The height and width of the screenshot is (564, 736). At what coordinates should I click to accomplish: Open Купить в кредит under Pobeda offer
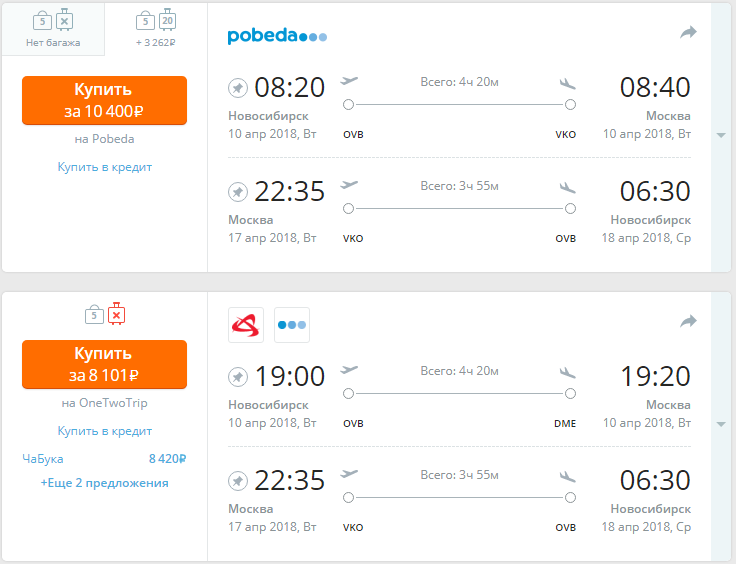pyautogui.click(x=105, y=167)
